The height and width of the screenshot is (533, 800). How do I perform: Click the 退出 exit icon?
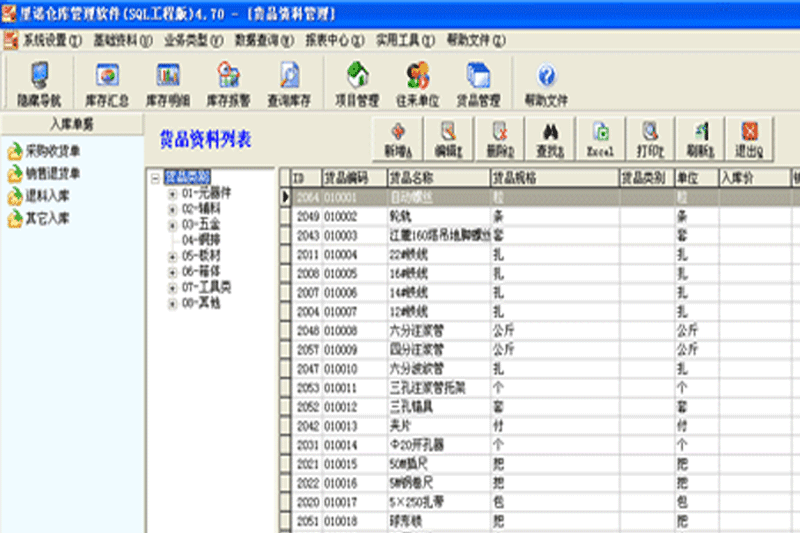[749, 132]
